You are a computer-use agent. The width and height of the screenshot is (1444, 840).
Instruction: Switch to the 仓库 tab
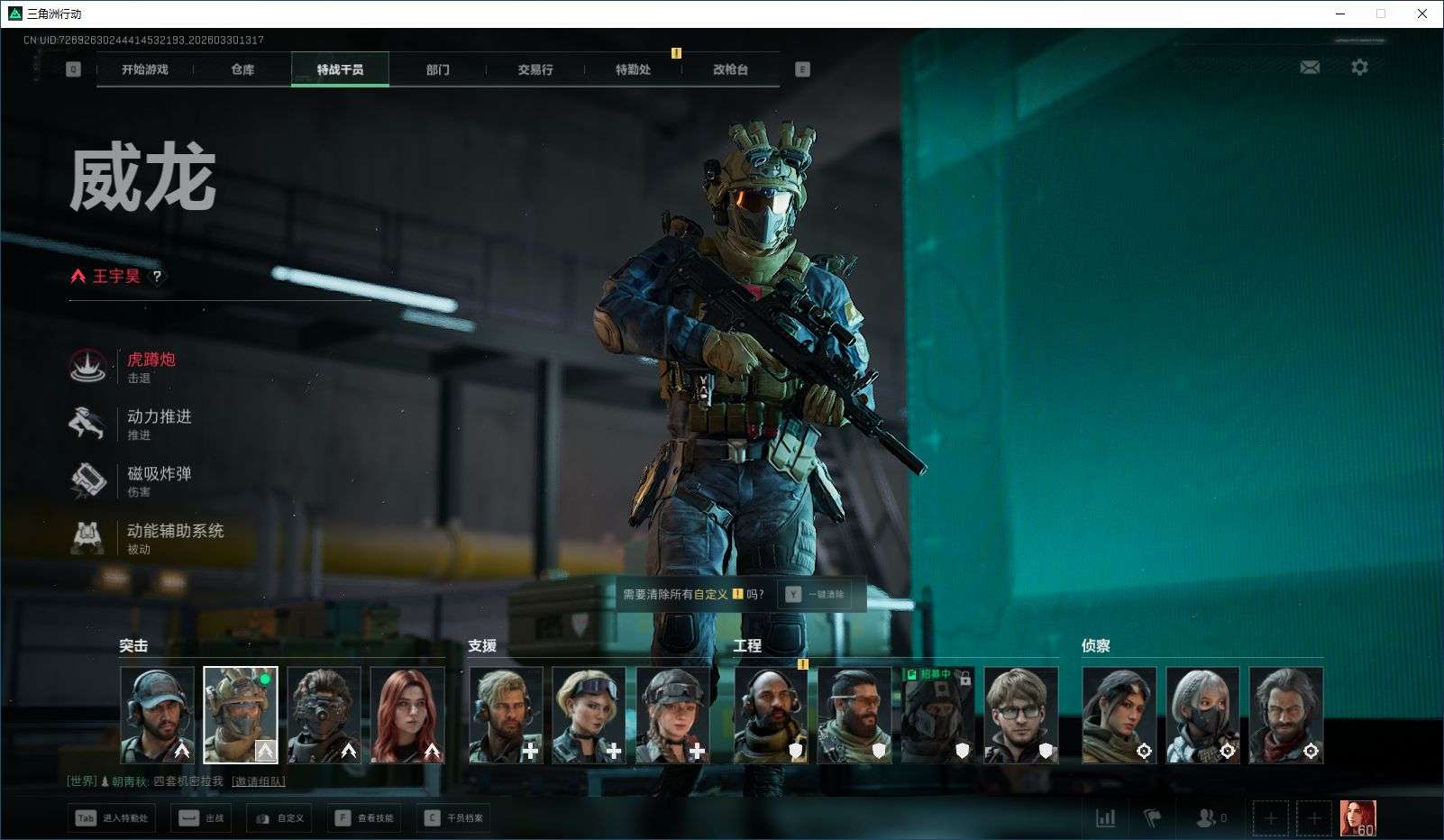(x=242, y=69)
